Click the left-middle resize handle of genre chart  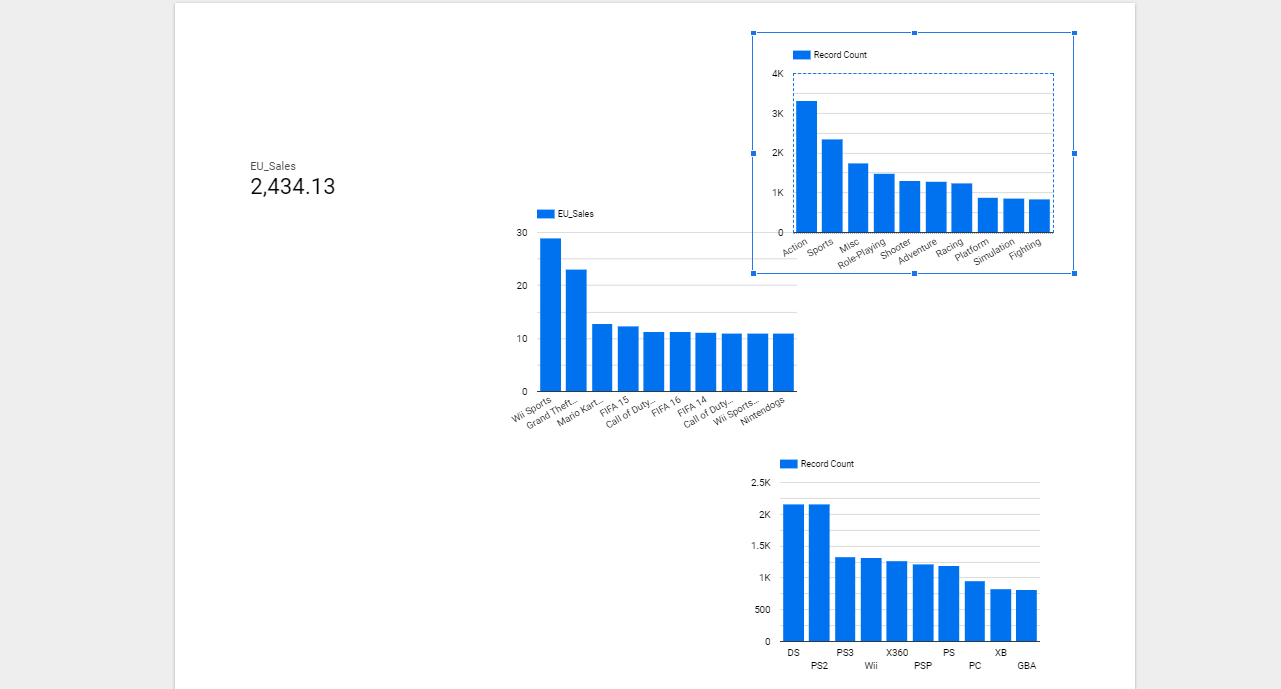pyautogui.click(x=754, y=153)
